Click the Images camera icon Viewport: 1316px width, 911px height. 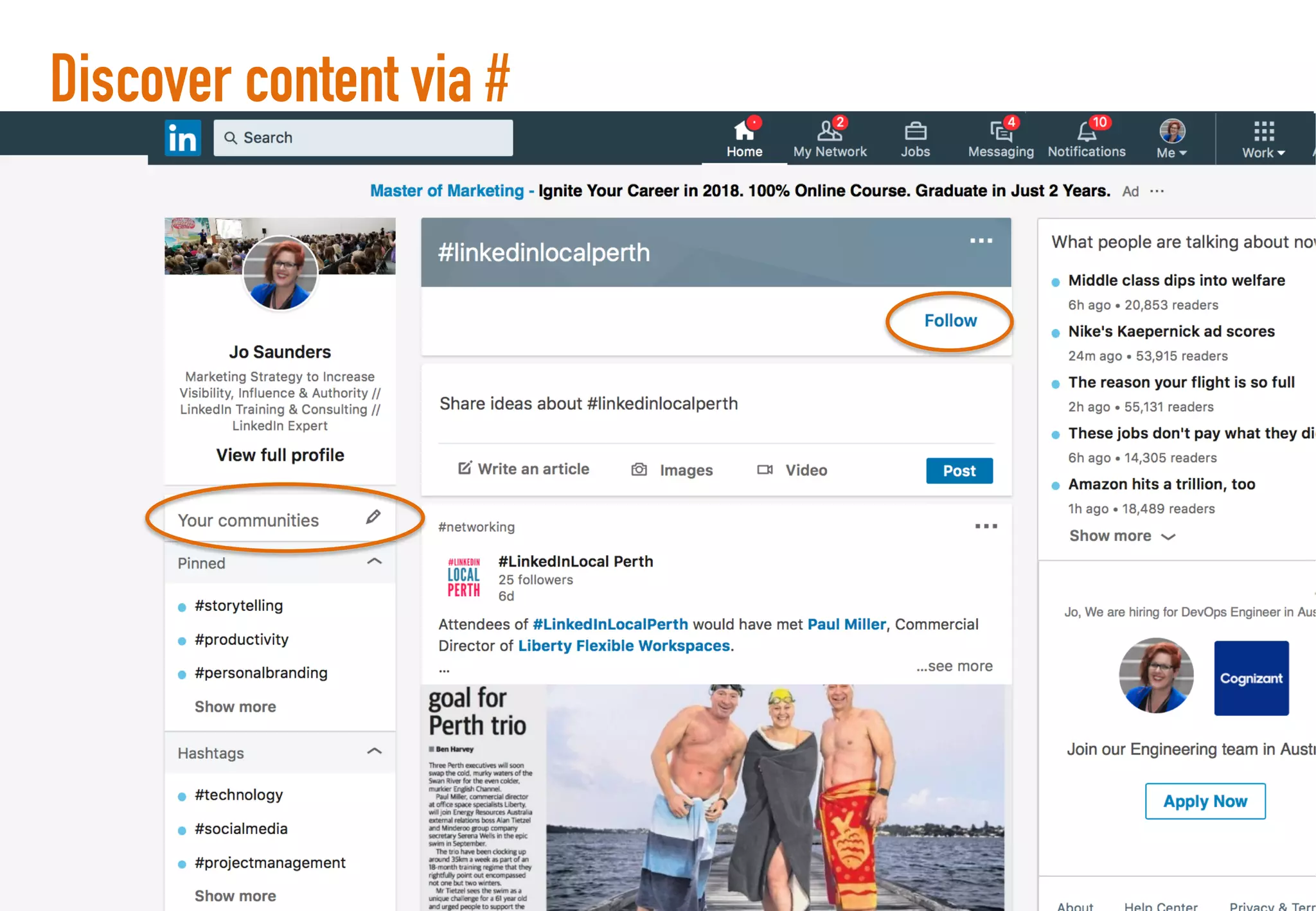click(639, 470)
